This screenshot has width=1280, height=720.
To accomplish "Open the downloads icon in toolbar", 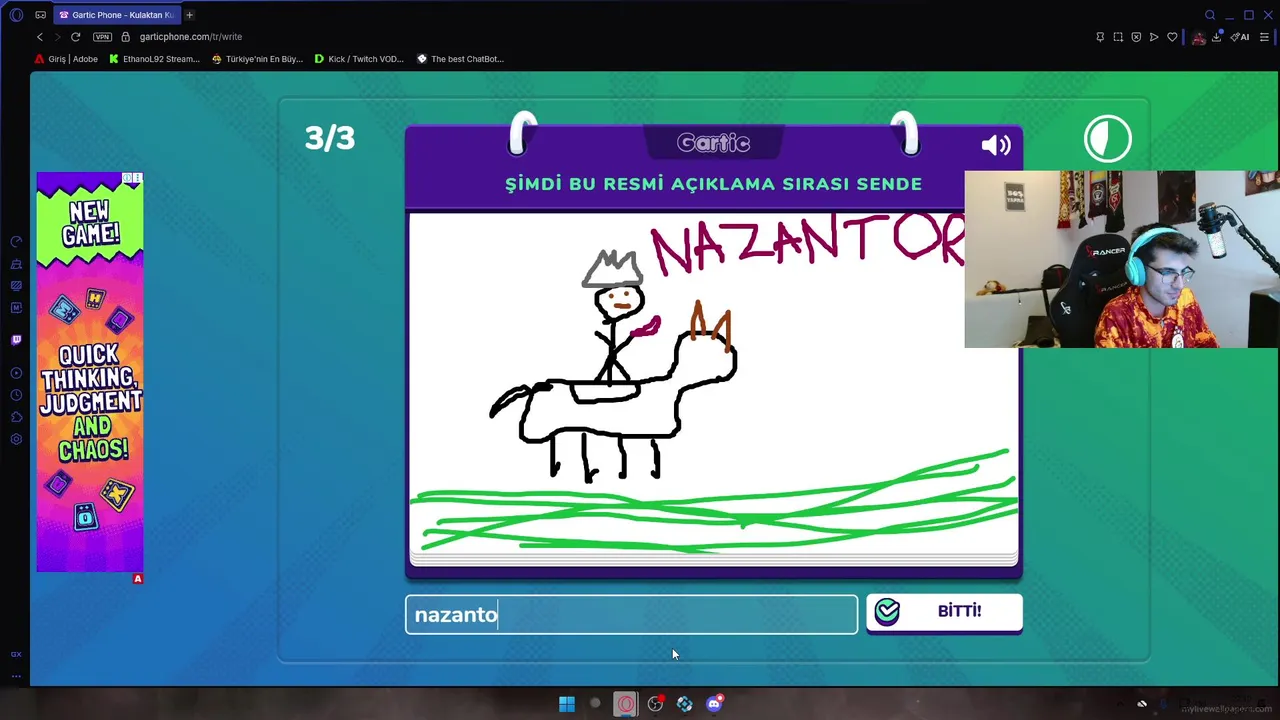I will 1217,37.
